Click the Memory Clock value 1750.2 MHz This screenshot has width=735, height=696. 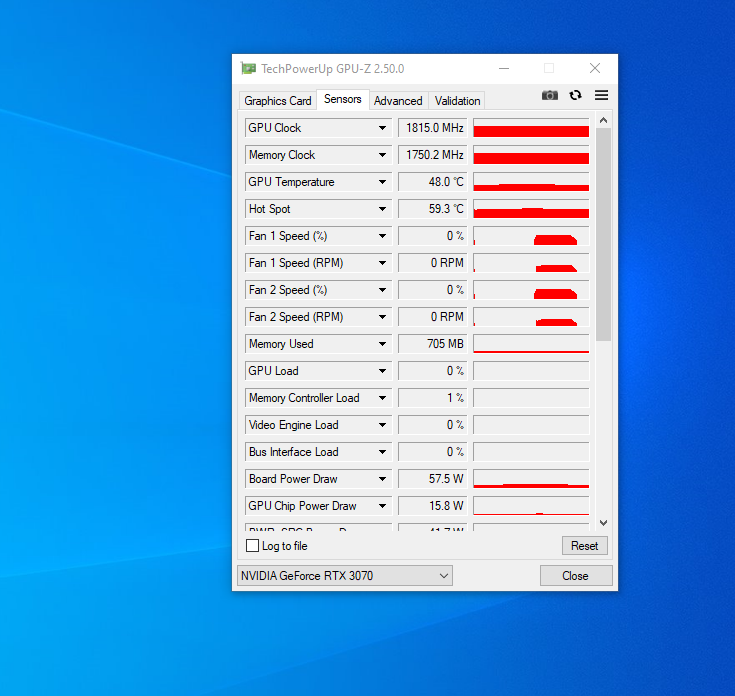tap(433, 155)
